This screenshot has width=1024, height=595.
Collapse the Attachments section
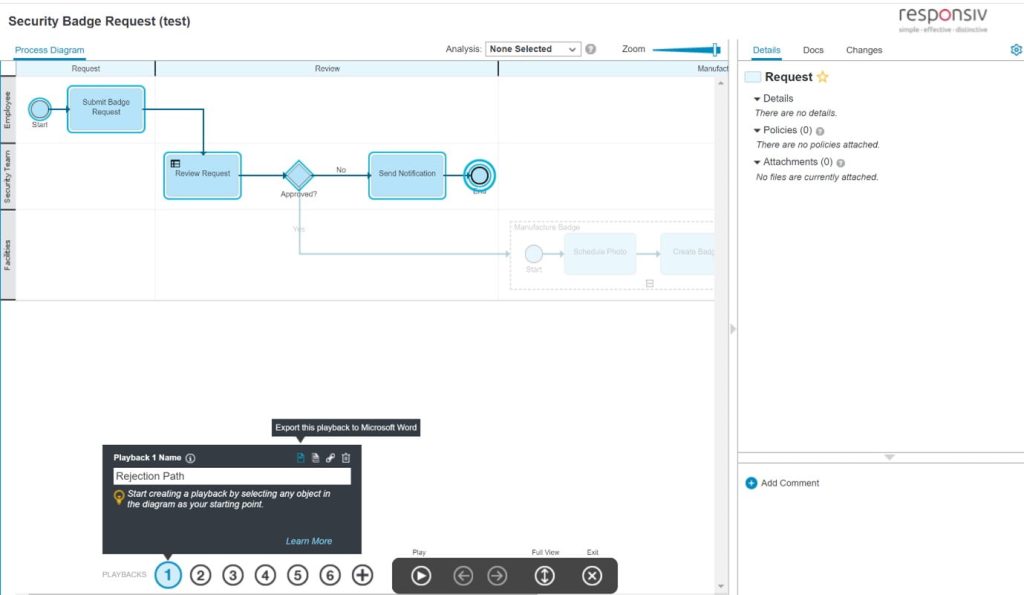[x=758, y=161]
